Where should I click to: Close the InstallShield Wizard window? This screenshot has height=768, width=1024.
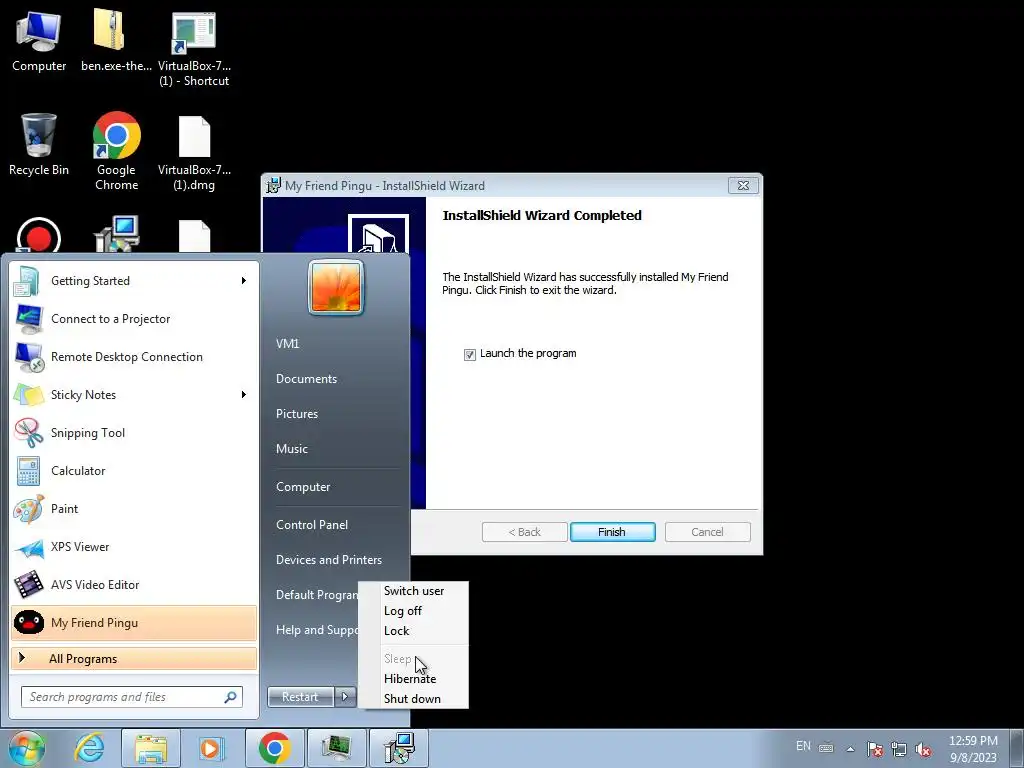(x=743, y=185)
